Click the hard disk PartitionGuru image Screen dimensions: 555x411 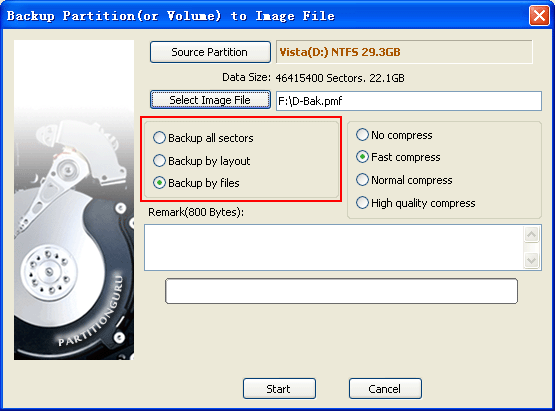pos(74,200)
